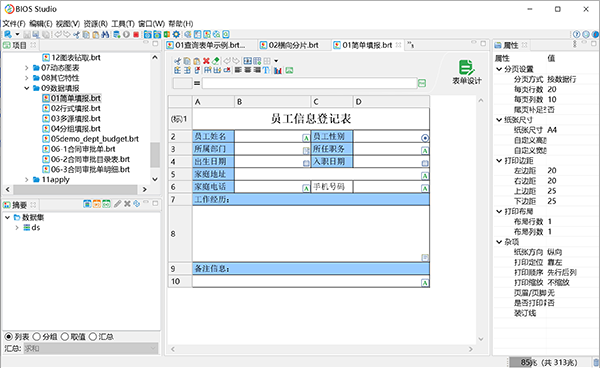
Task: Select the 取值 radio button
Action: [73, 337]
